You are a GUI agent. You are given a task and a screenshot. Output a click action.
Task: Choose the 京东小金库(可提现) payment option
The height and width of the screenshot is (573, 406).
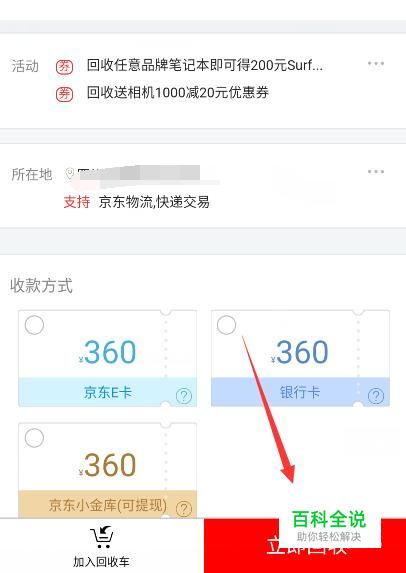107,470
